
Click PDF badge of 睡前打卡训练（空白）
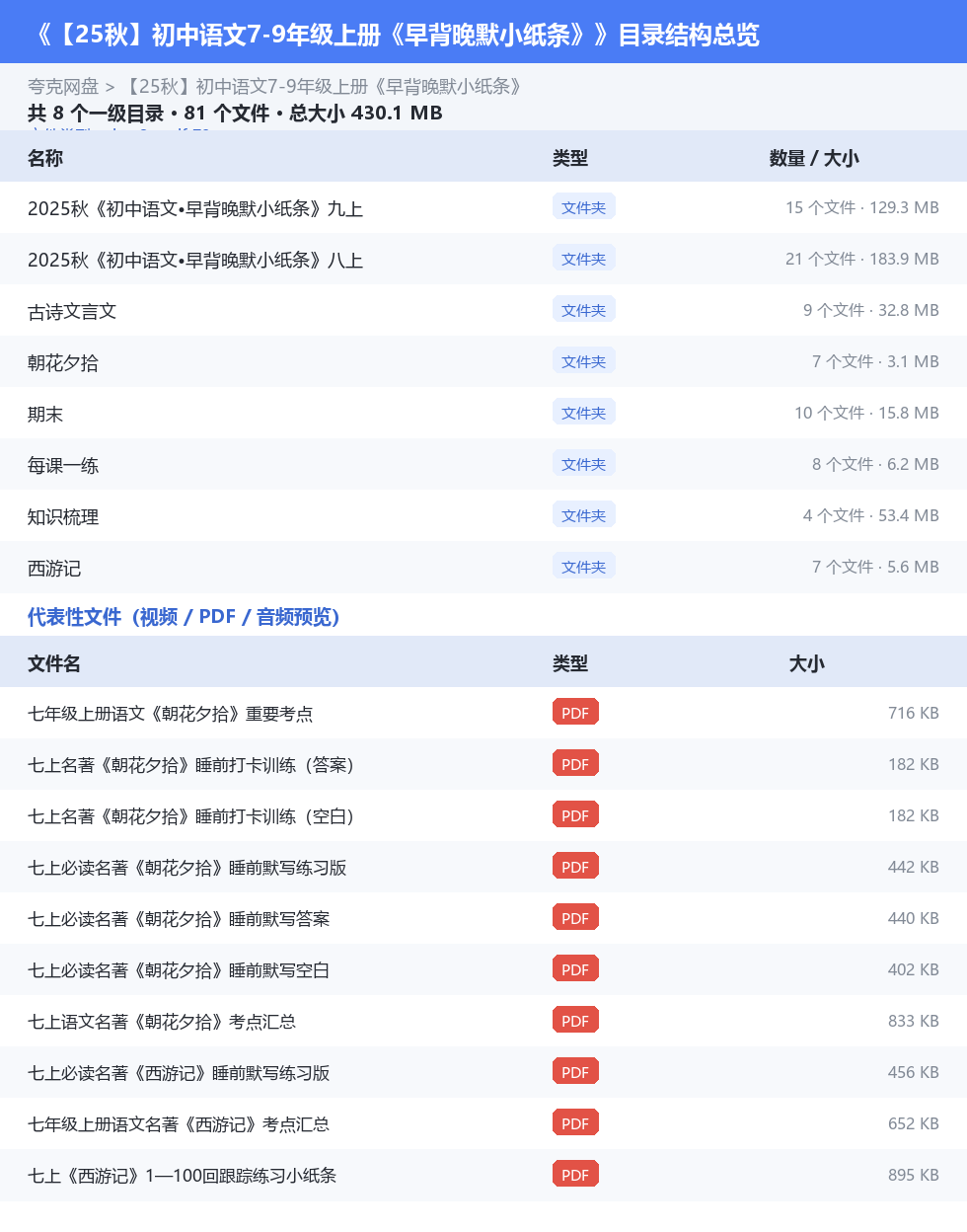point(575,814)
